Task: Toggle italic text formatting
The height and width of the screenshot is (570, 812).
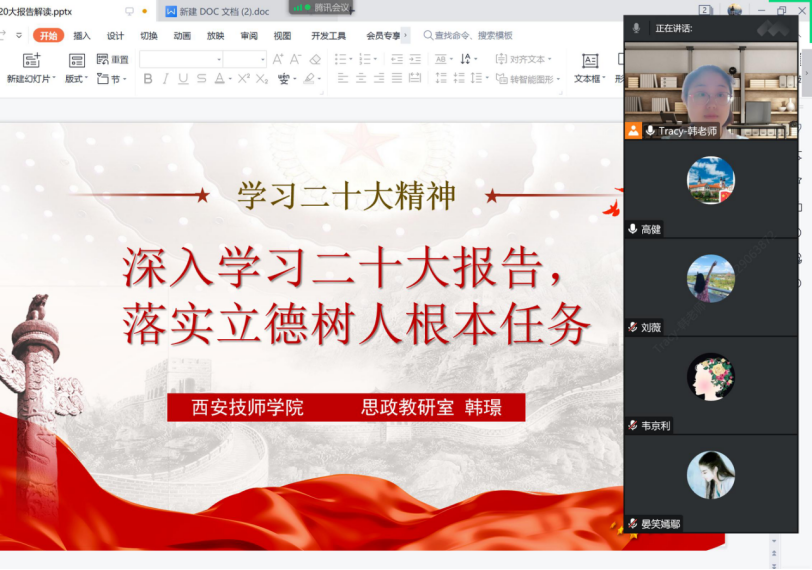Action: pos(166,79)
